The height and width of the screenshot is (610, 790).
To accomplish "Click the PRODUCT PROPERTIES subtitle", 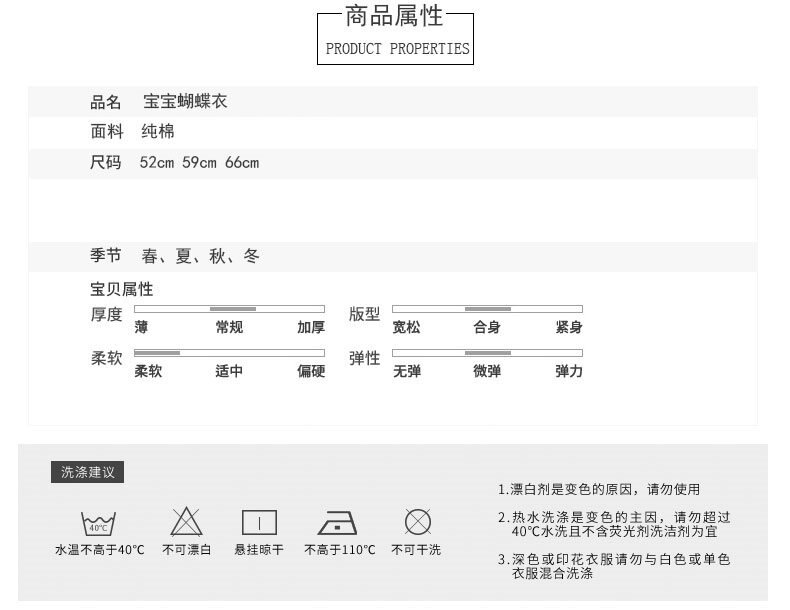I will point(397,49).
